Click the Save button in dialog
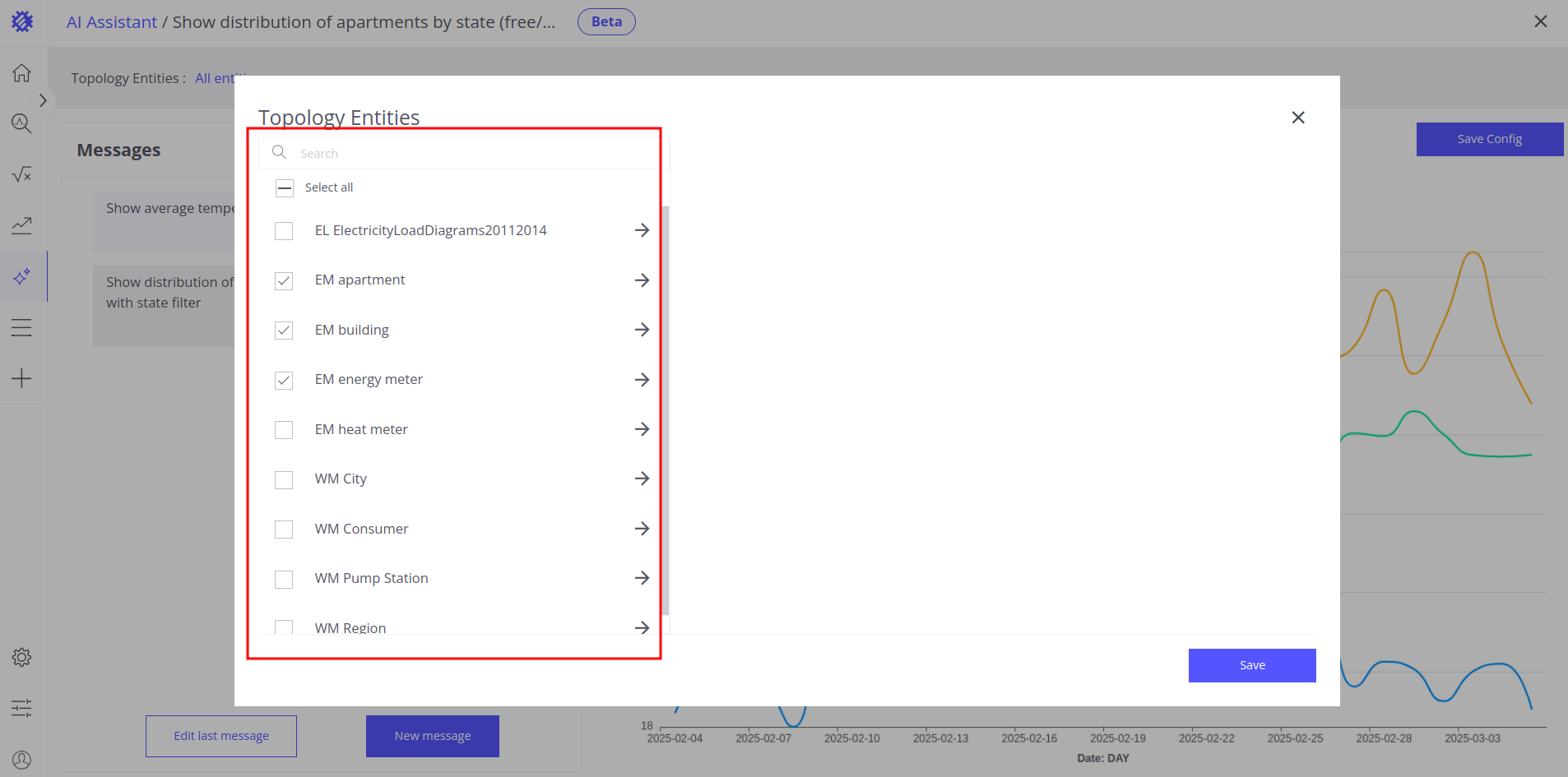Screen dimensions: 1568x777 coord(1251,665)
